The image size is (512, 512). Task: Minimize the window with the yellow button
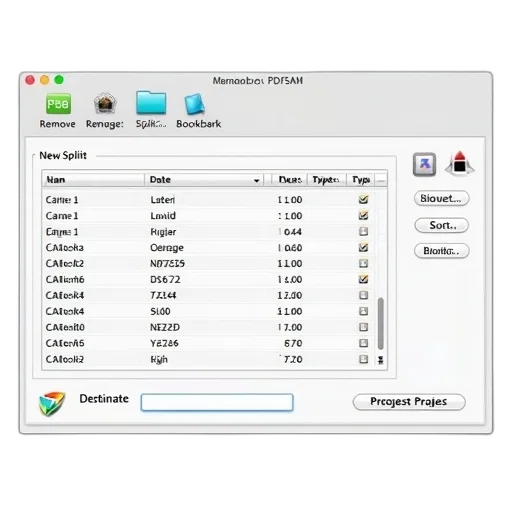[x=44, y=80]
